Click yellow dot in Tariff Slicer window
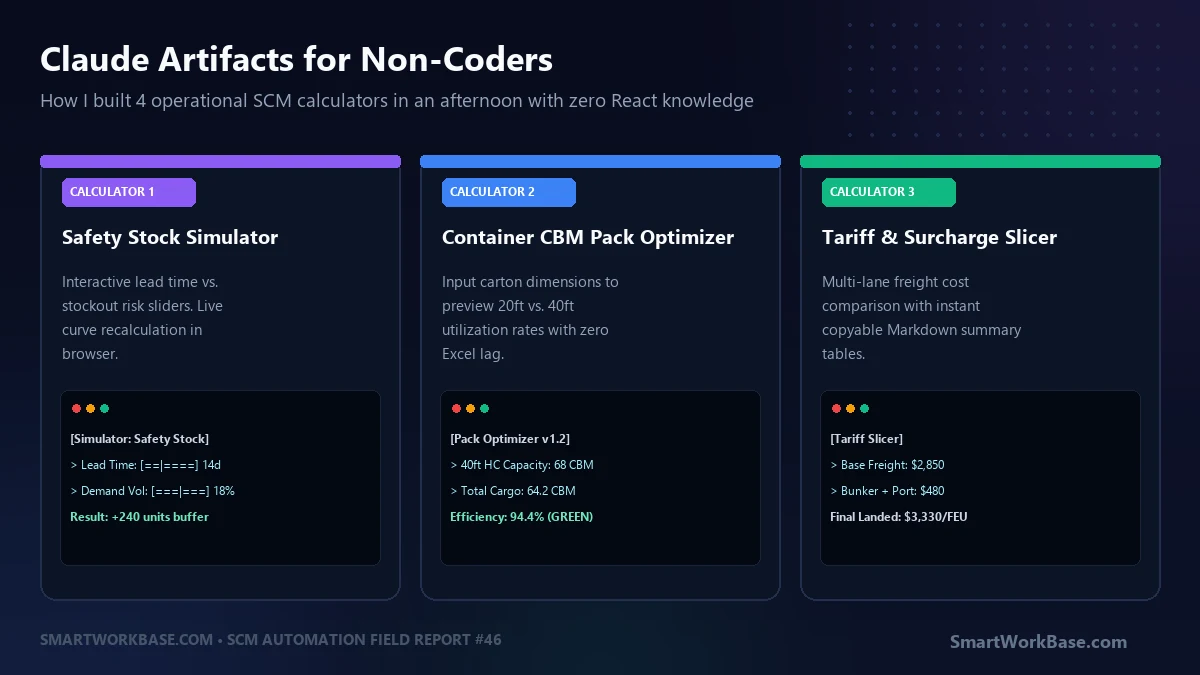The height and width of the screenshot is (675, 1200). point(850,409)
